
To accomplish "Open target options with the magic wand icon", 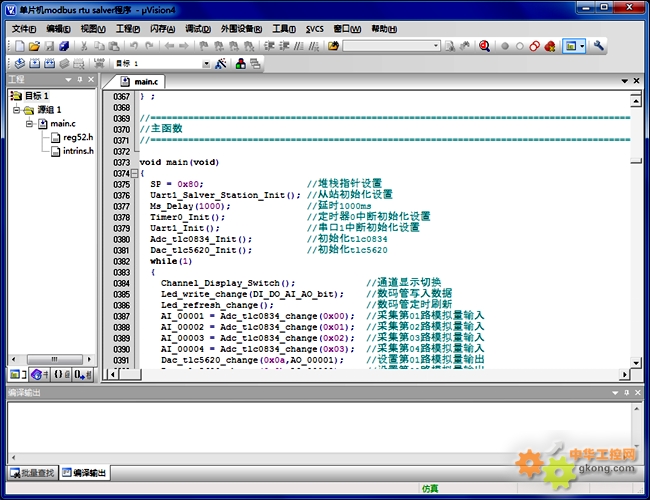I will (x=221, y=63).
